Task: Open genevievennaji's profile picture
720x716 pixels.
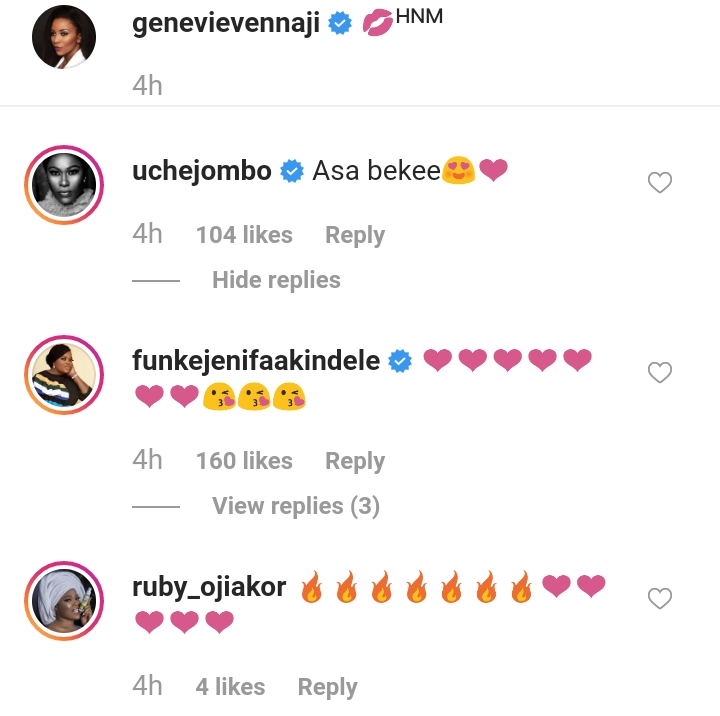Action: pyautogui.click(x=64, y=37)
